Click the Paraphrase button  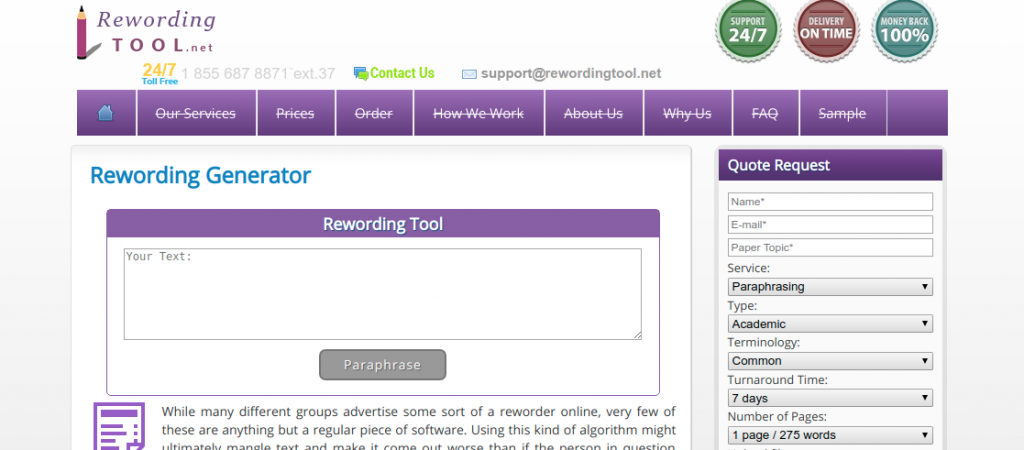(383, 364)
